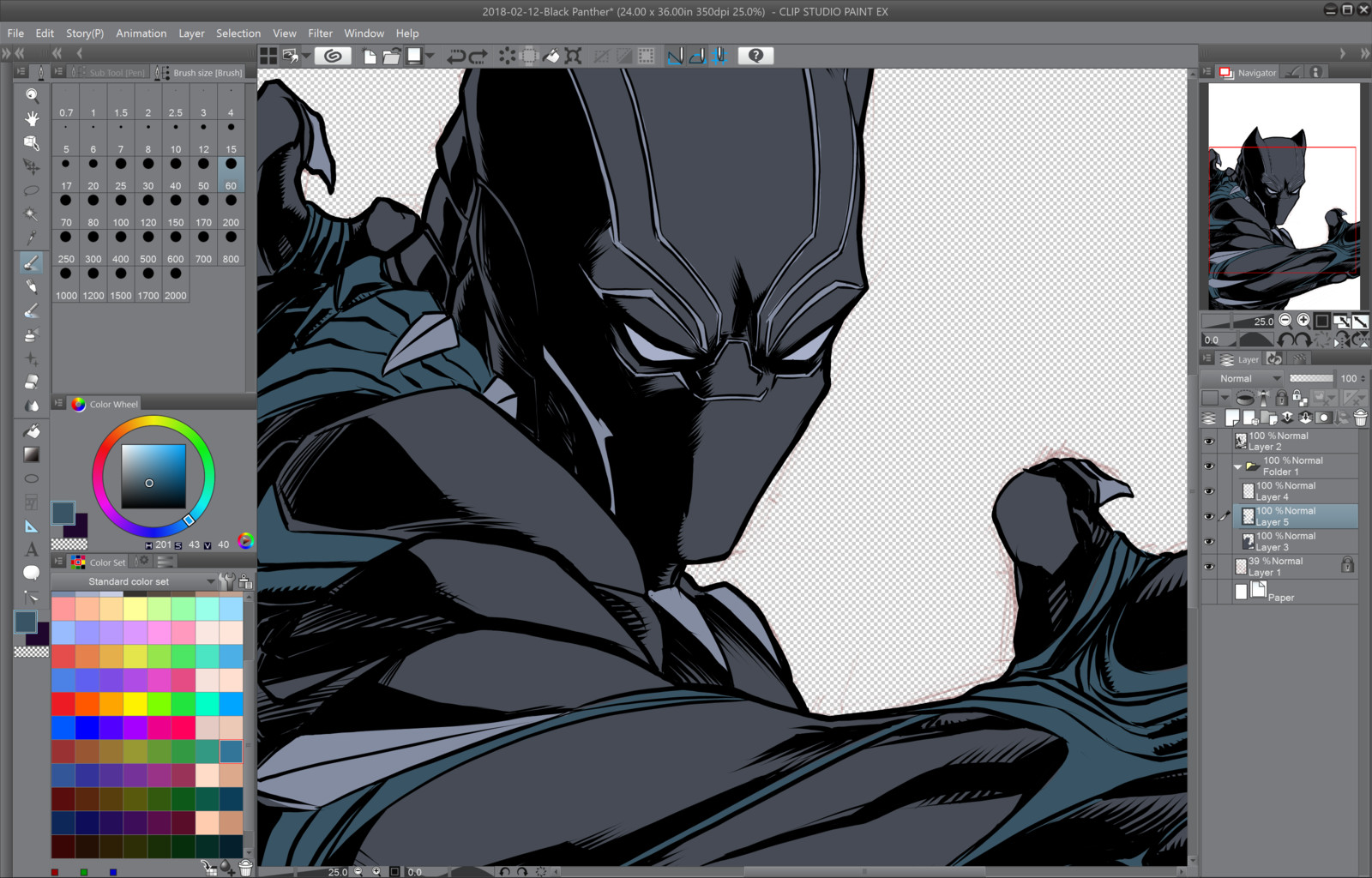Open the Navigator panel menu icon
The width and height of the screenshot is (1372, 878).
tap(1207, 73)
